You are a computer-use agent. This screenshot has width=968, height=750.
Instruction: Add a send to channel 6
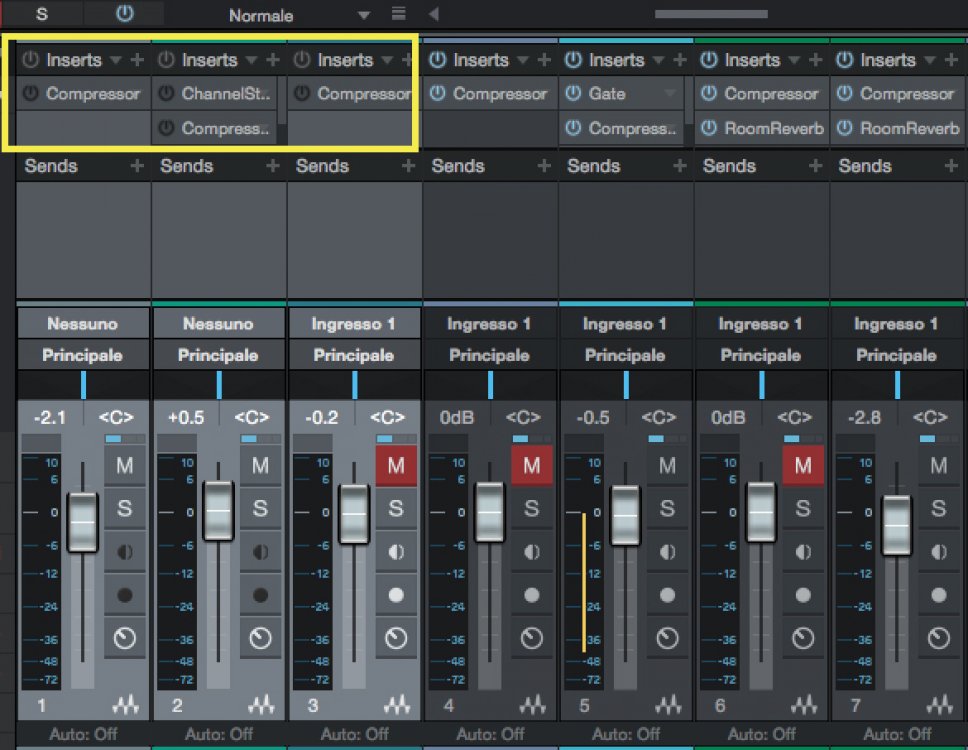(816, 165)
